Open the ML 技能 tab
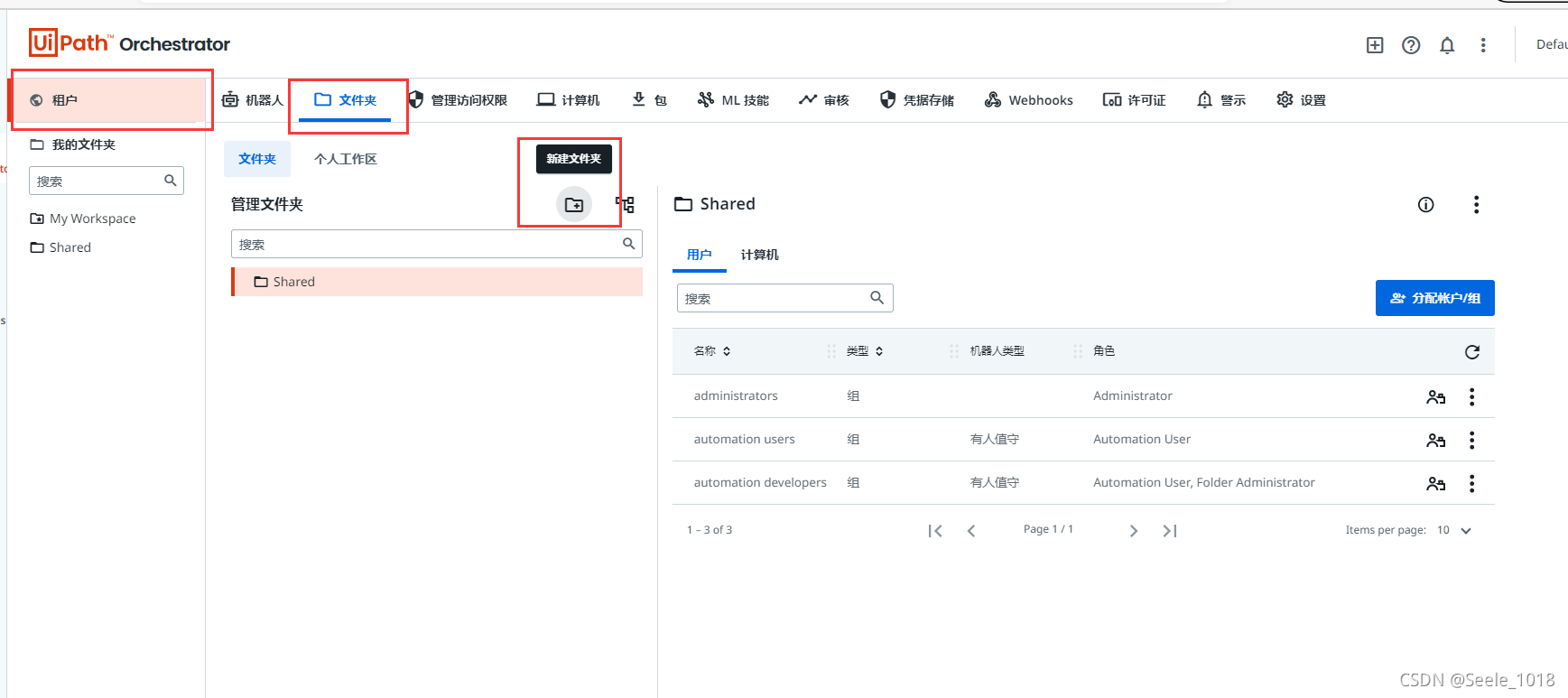Image resolution: width=1568 pixels, height=698 pixels. click(733, 100)
